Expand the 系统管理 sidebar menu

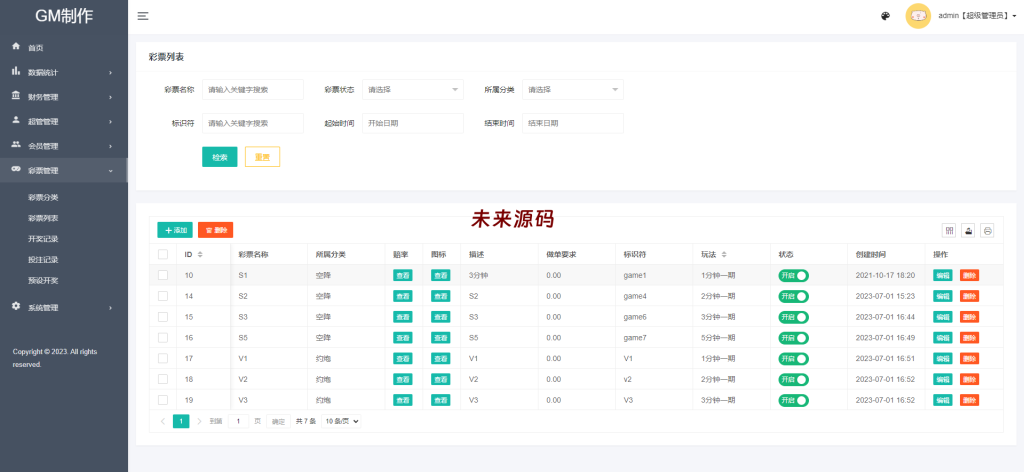pyautogui.click(x=63, y=307)
